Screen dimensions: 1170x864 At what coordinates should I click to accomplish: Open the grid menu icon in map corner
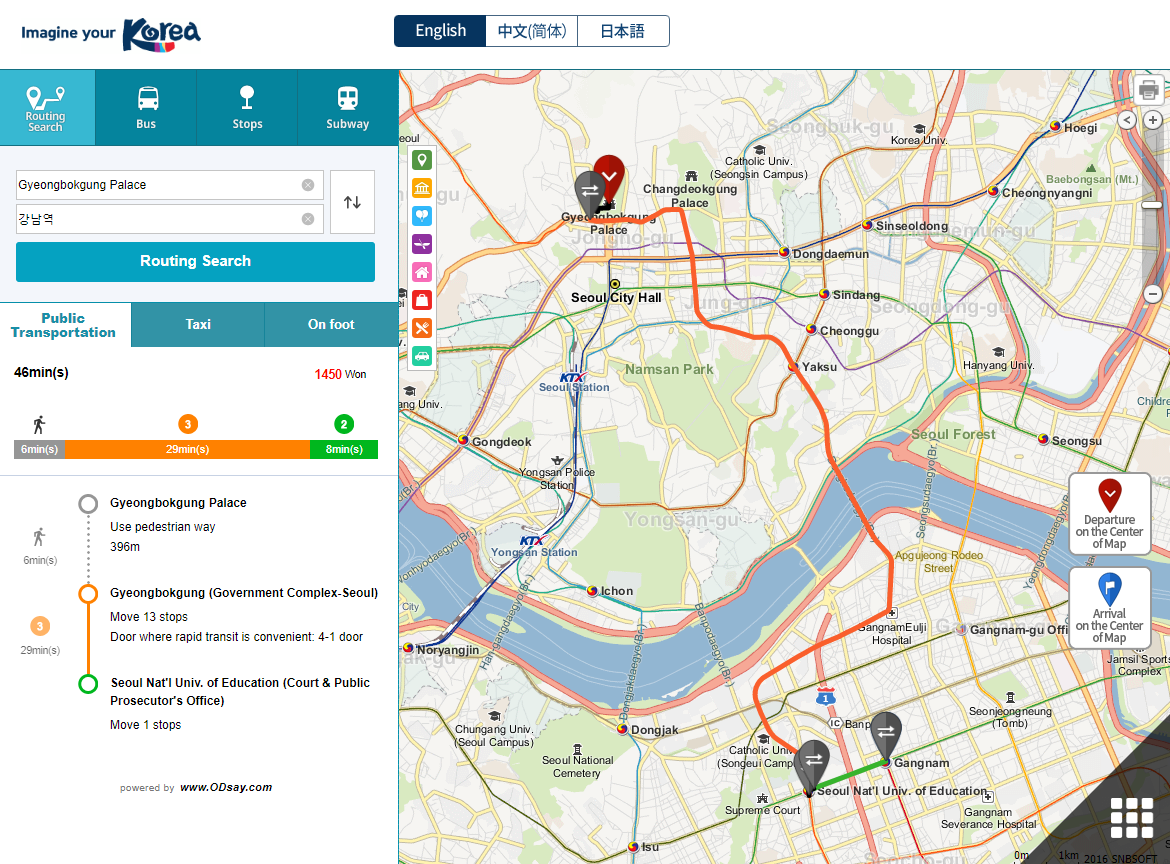1132,818
